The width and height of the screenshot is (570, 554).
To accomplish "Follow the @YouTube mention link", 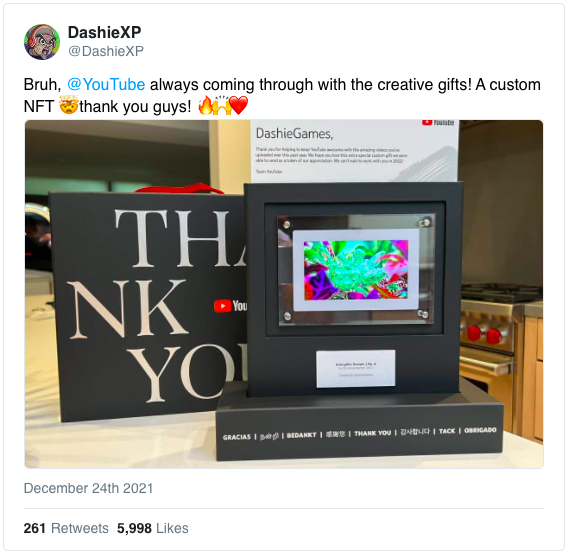I will (106, 85).
